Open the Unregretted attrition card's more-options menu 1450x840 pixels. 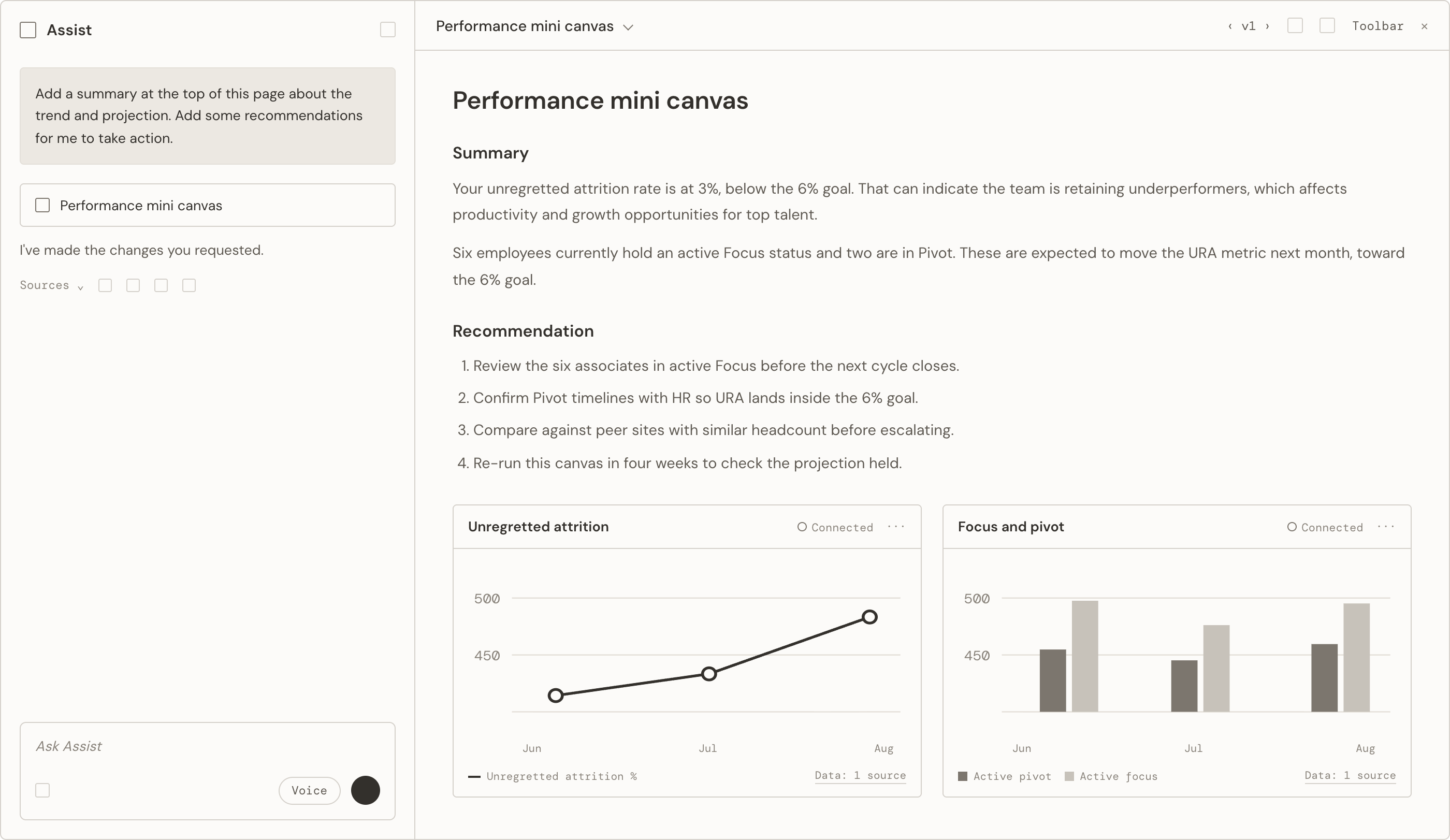(896, 527)
